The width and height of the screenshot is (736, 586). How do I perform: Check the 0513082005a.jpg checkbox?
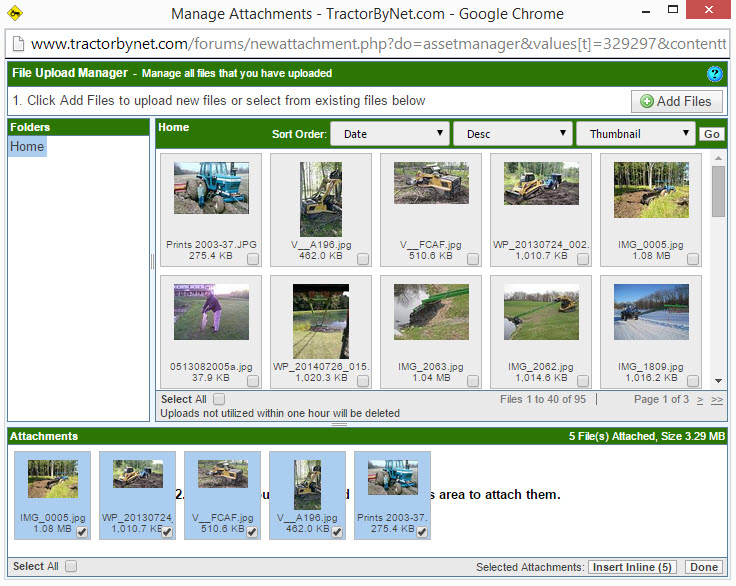[253, 381]
